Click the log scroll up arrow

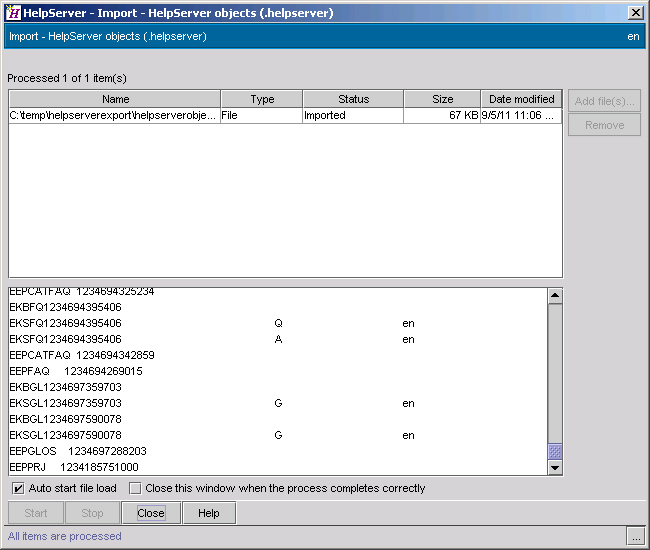[555, 296]
